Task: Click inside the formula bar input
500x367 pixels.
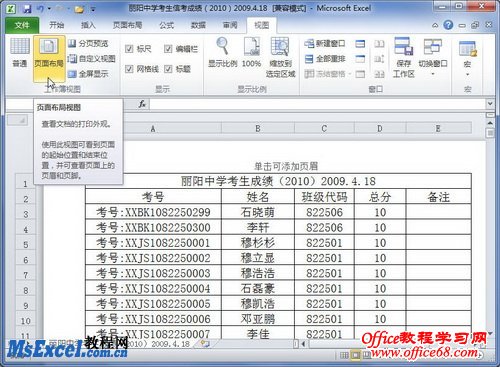Action: (x=318, y=104)
